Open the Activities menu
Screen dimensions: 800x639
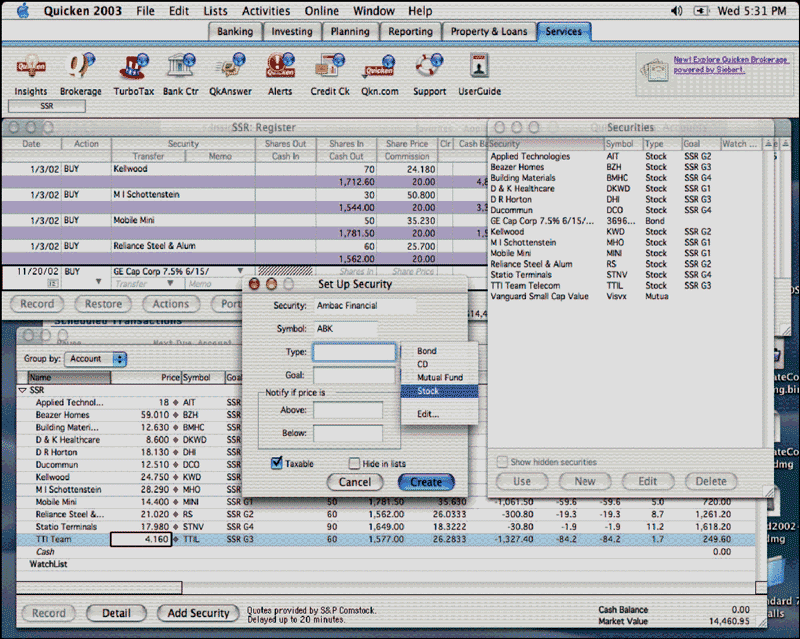pos(266,11)
